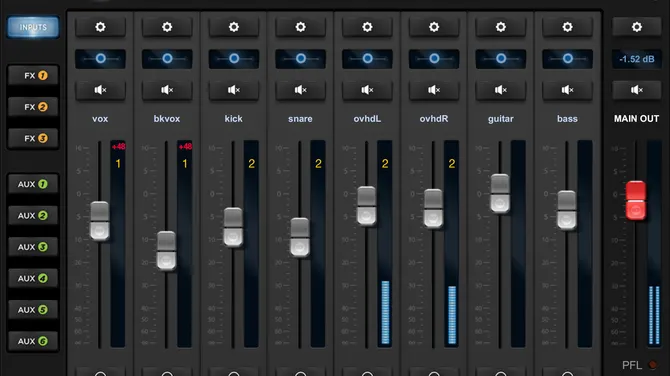
Task: Open the AUX 6 mix view
Action: coord(33,341)
